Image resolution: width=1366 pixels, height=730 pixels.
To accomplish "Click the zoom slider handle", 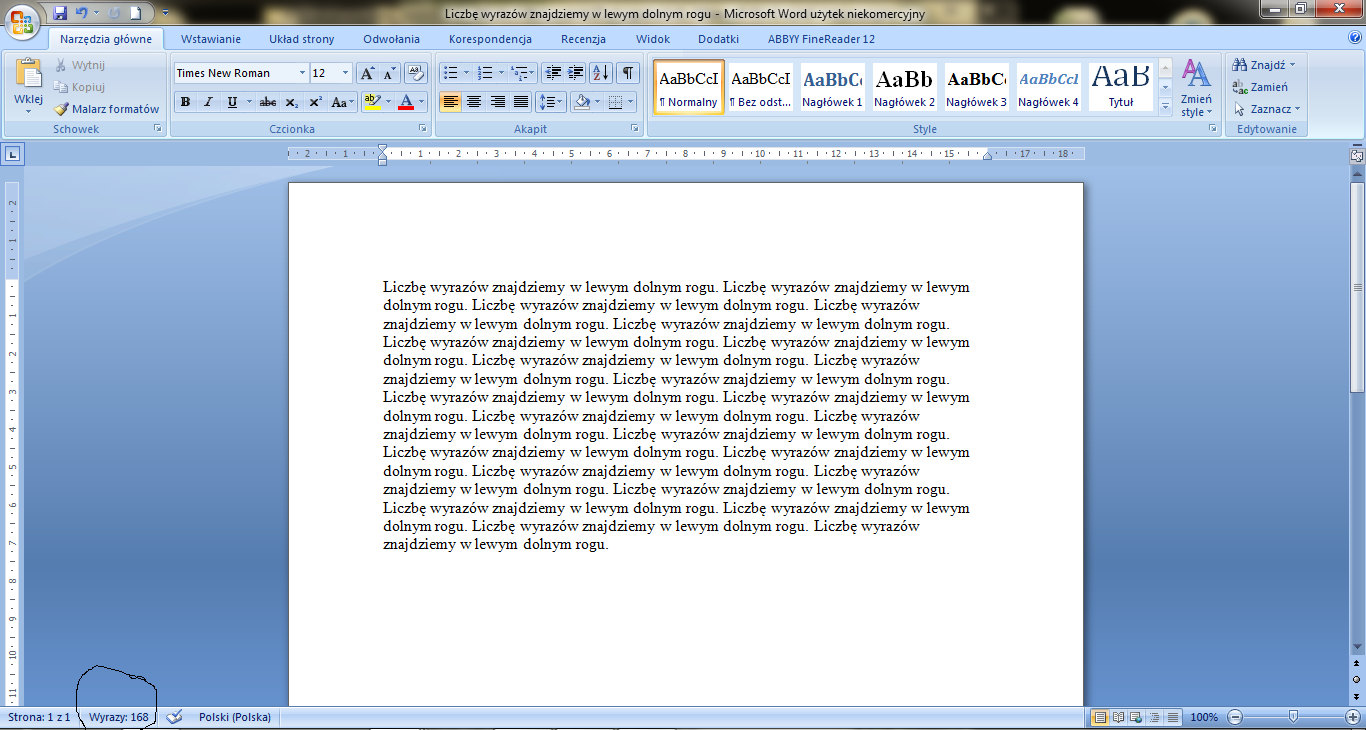I will (1293, 716).
